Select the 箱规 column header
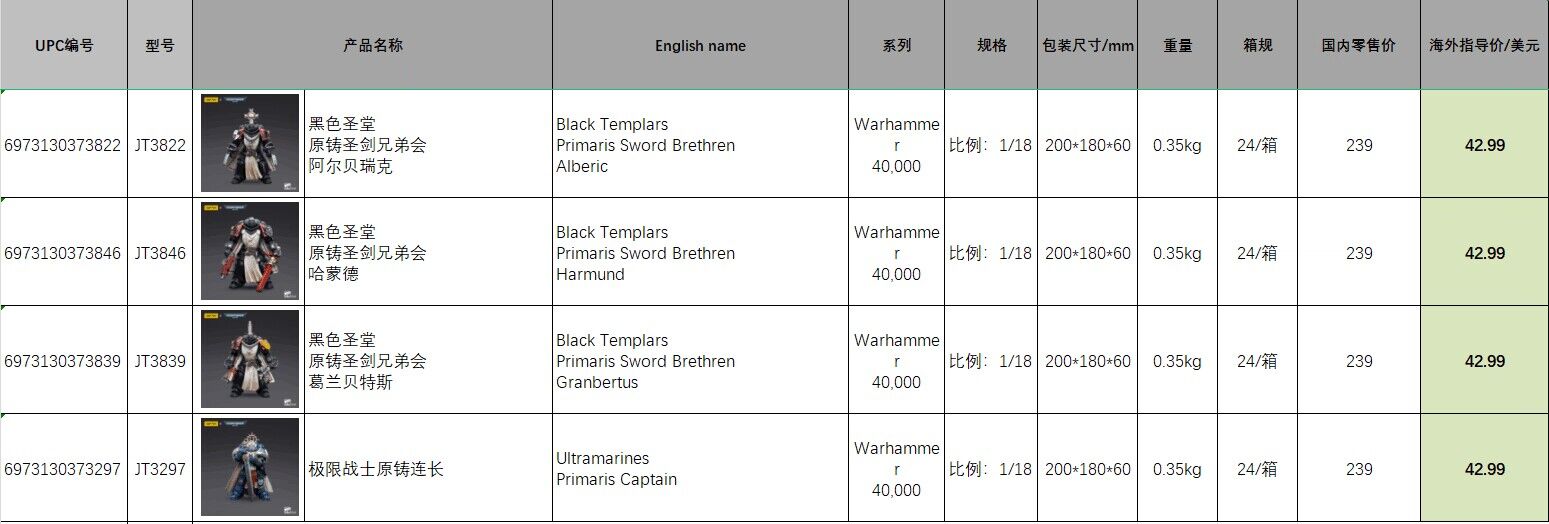The height and width of the screenshot is (524, 1549). coord(1257,45)
